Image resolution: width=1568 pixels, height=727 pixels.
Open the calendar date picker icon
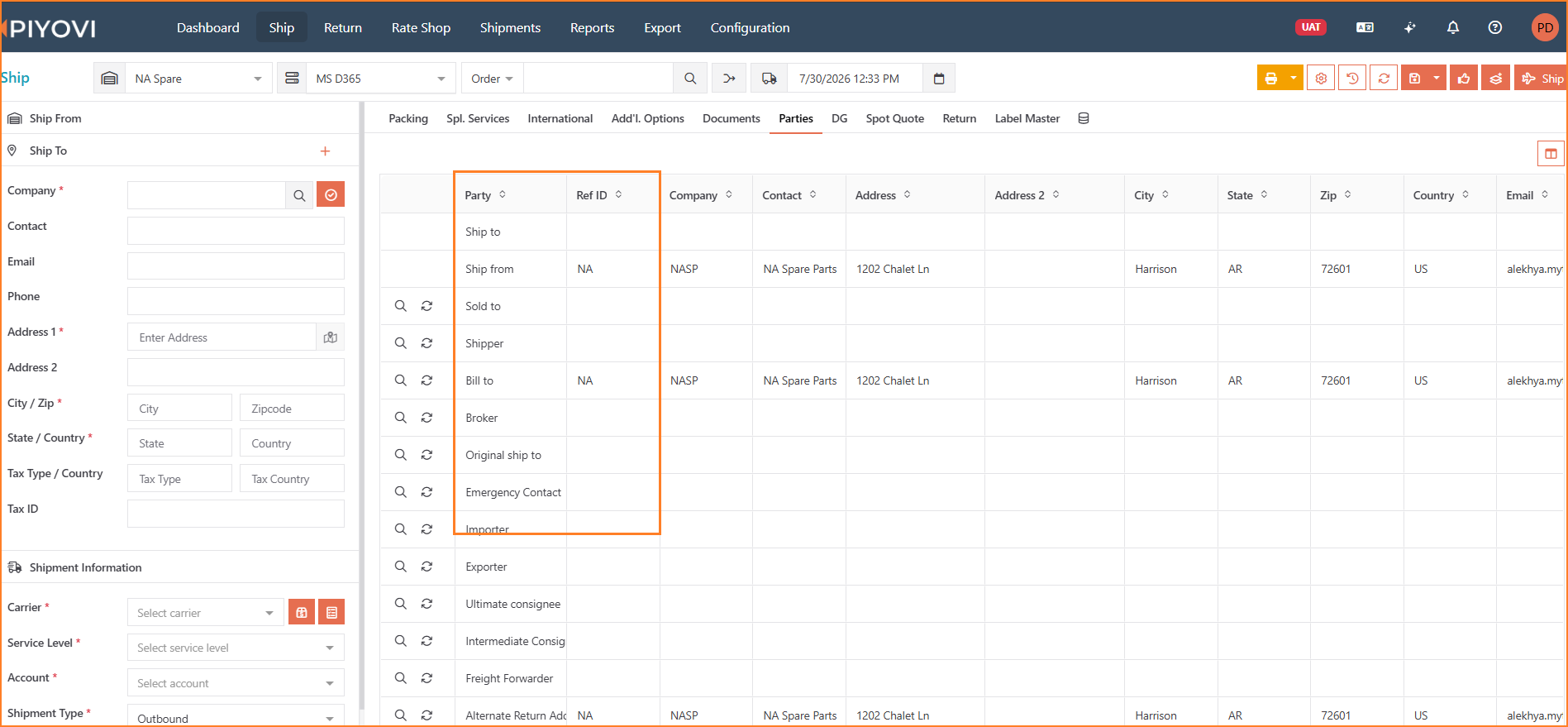(939, 79)
